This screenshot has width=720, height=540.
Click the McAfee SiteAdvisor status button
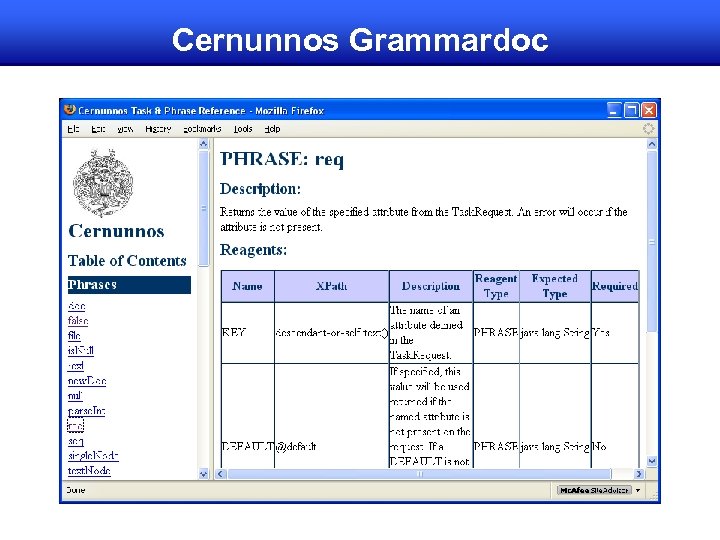pos(594,490)
